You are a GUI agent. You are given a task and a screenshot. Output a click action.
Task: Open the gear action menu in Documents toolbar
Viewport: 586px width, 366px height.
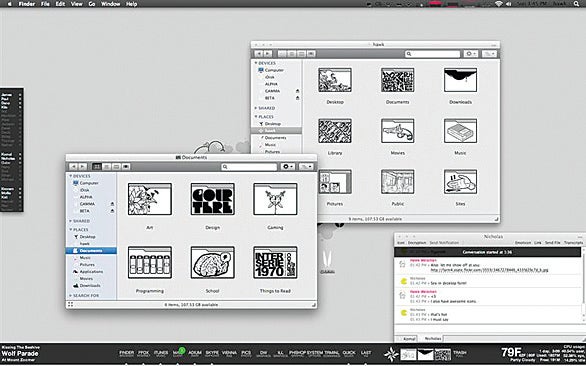288,166
